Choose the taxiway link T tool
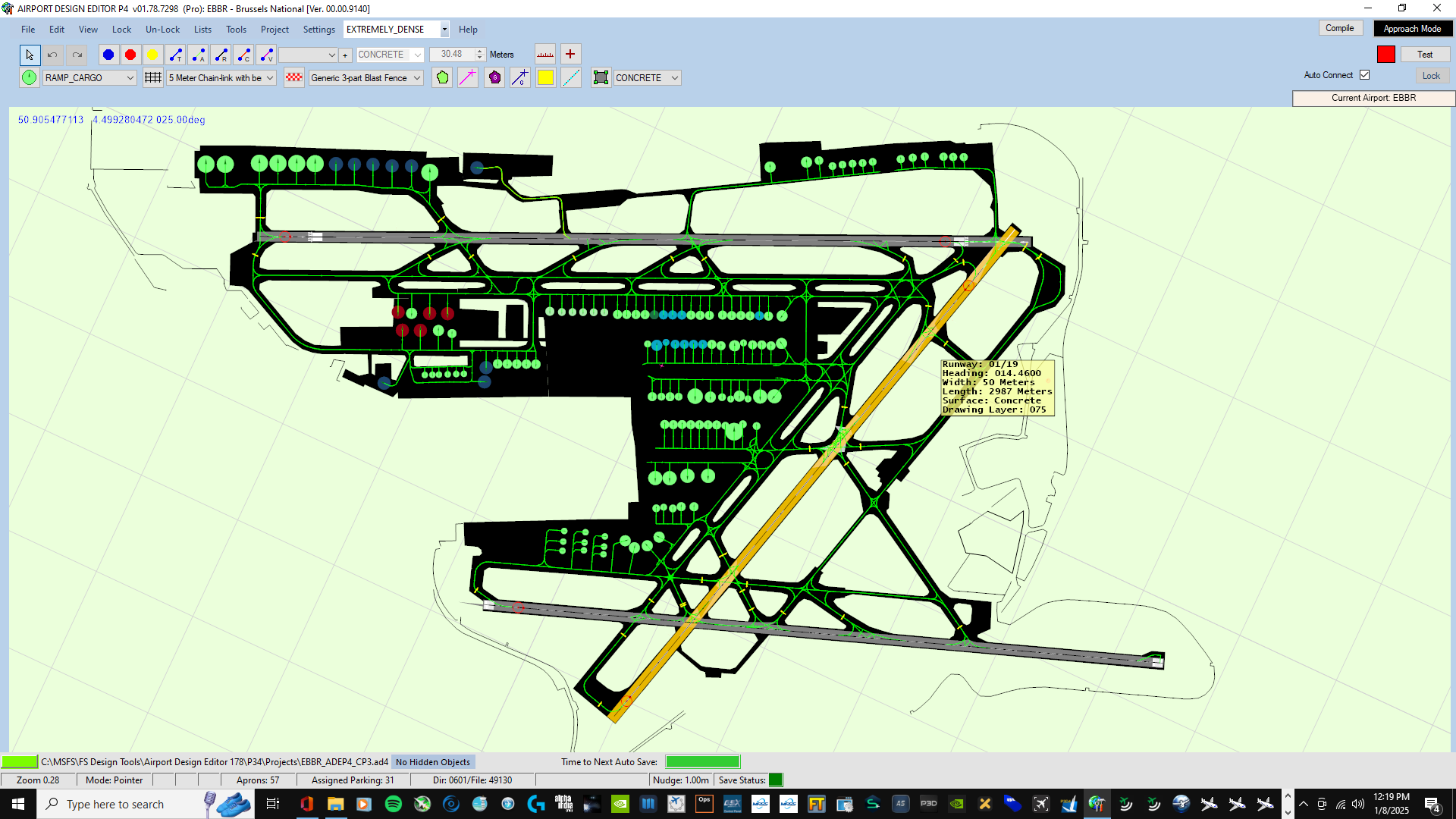 point(176,55)
